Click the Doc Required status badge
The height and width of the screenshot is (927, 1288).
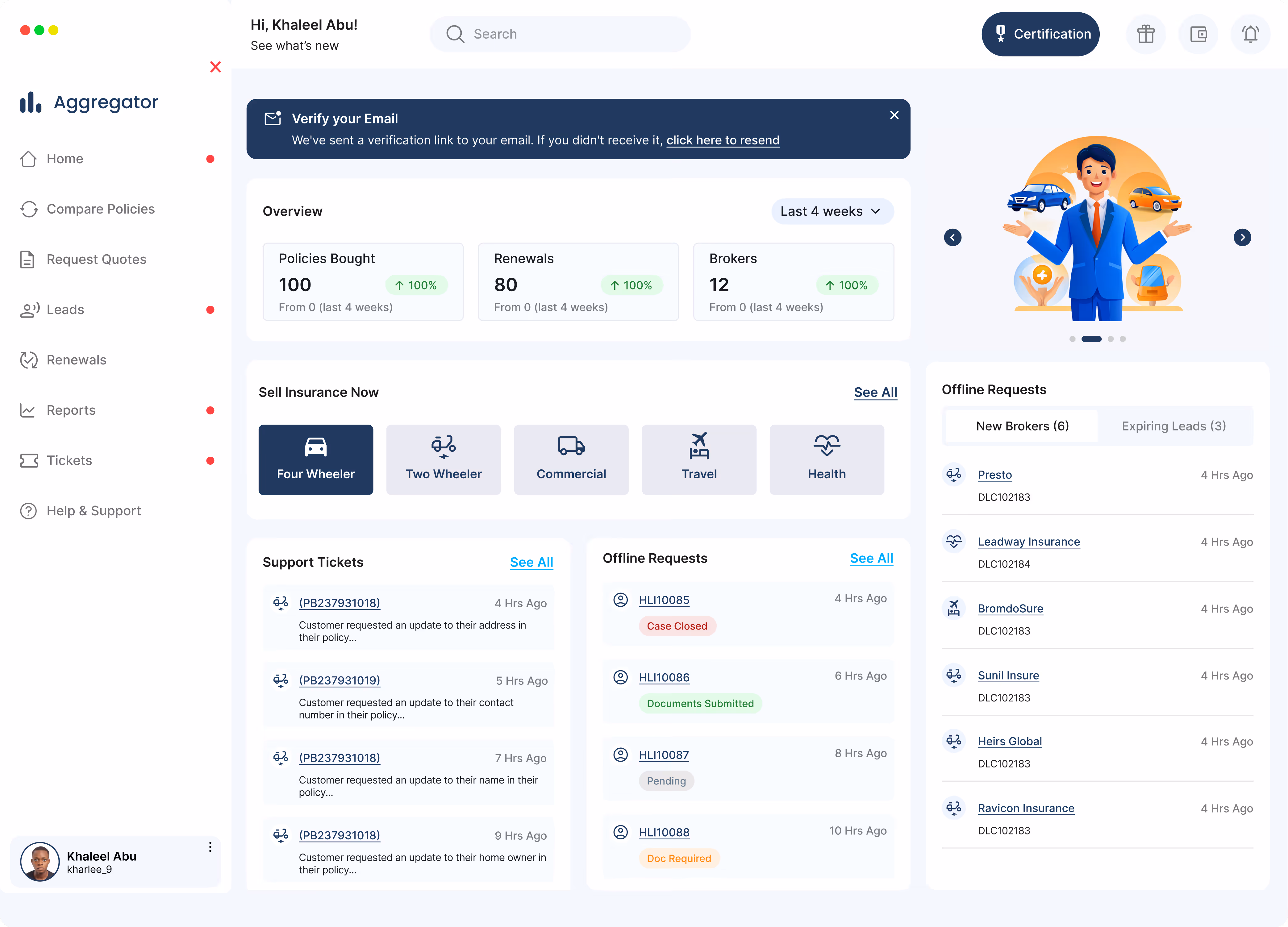679,858
